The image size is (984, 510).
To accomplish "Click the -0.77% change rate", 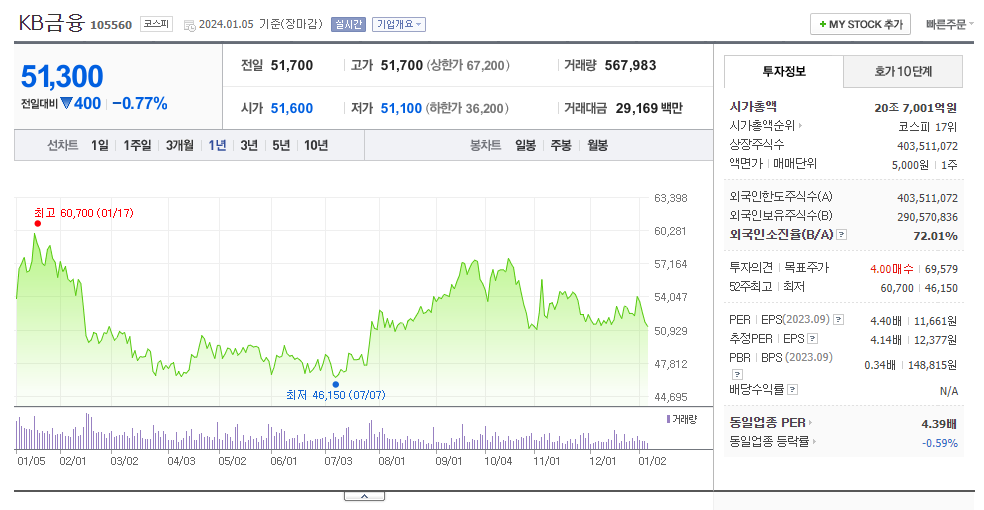I will pos(139,104).
